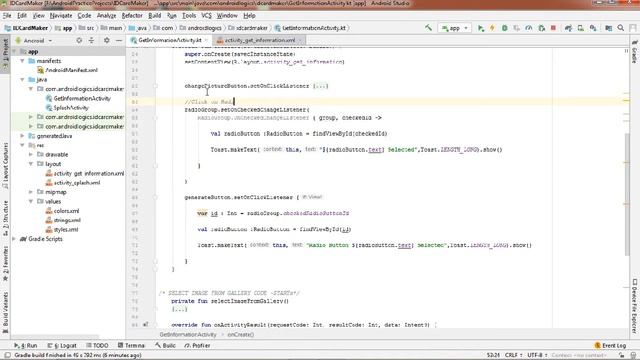Open the Project Structure icon

(609, 28)
